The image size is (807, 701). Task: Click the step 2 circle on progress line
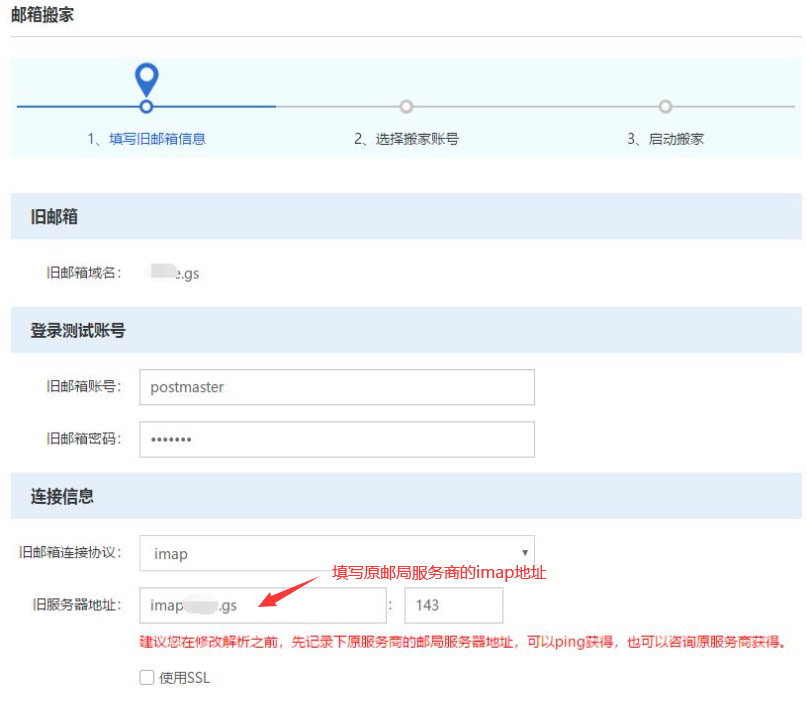pos(406,106)
